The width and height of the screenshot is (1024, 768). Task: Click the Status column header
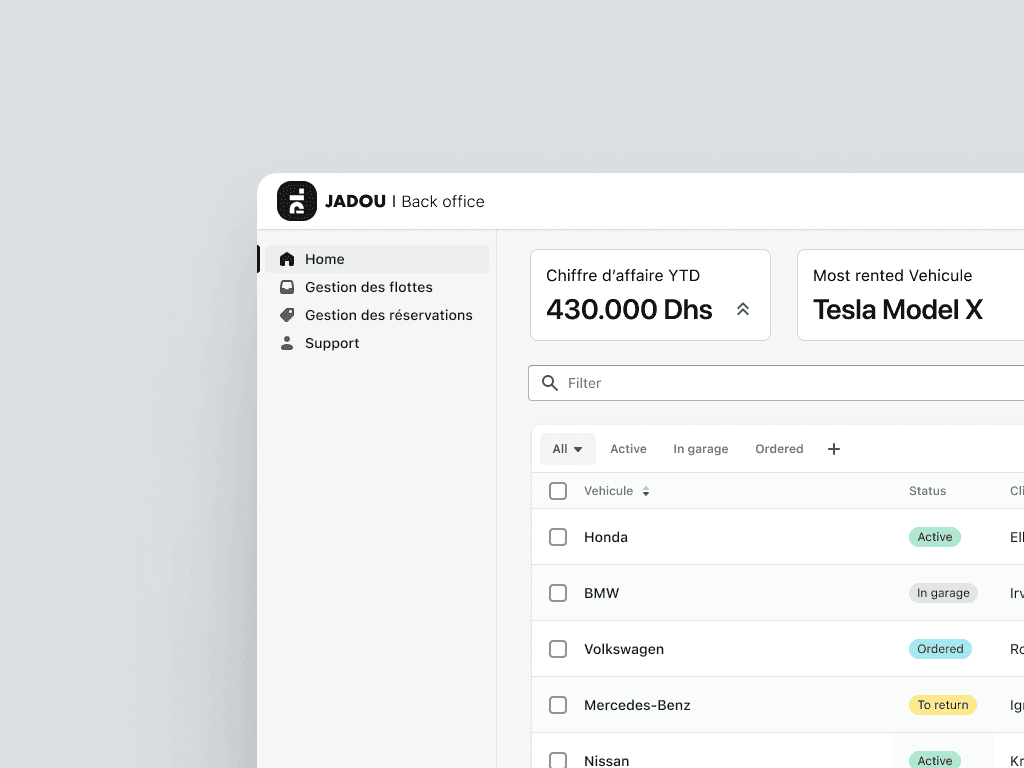coord(927,491)
